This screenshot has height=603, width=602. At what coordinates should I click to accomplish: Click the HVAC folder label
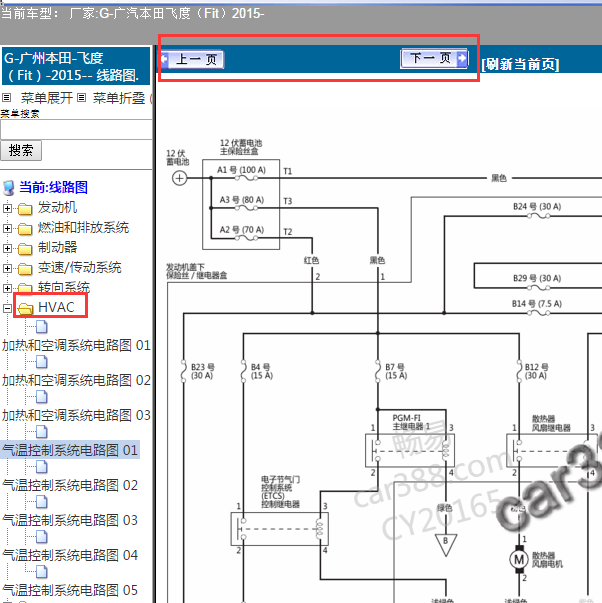[x=56, y=308]
